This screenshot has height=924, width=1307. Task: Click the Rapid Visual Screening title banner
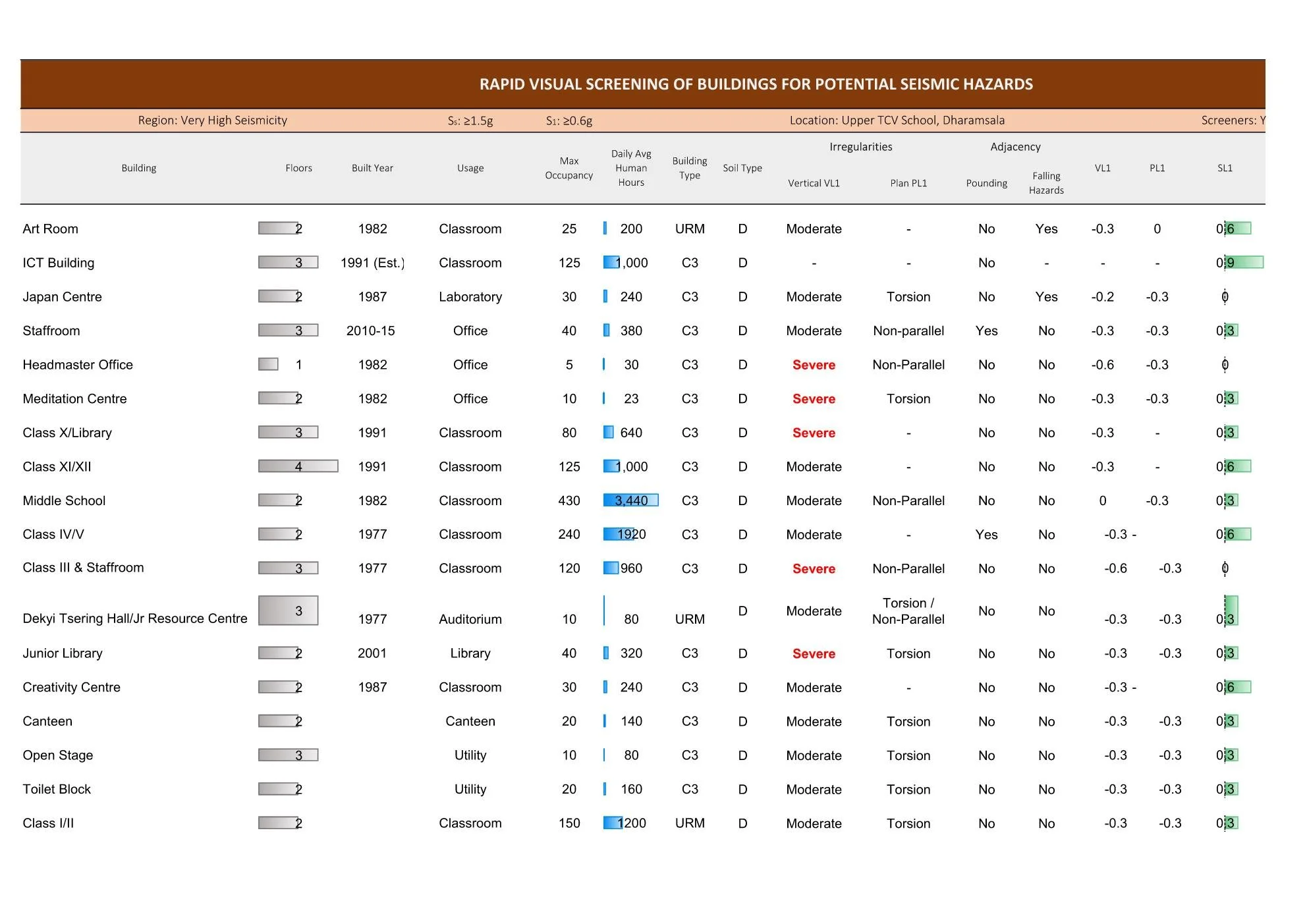(x=756, y=84)
